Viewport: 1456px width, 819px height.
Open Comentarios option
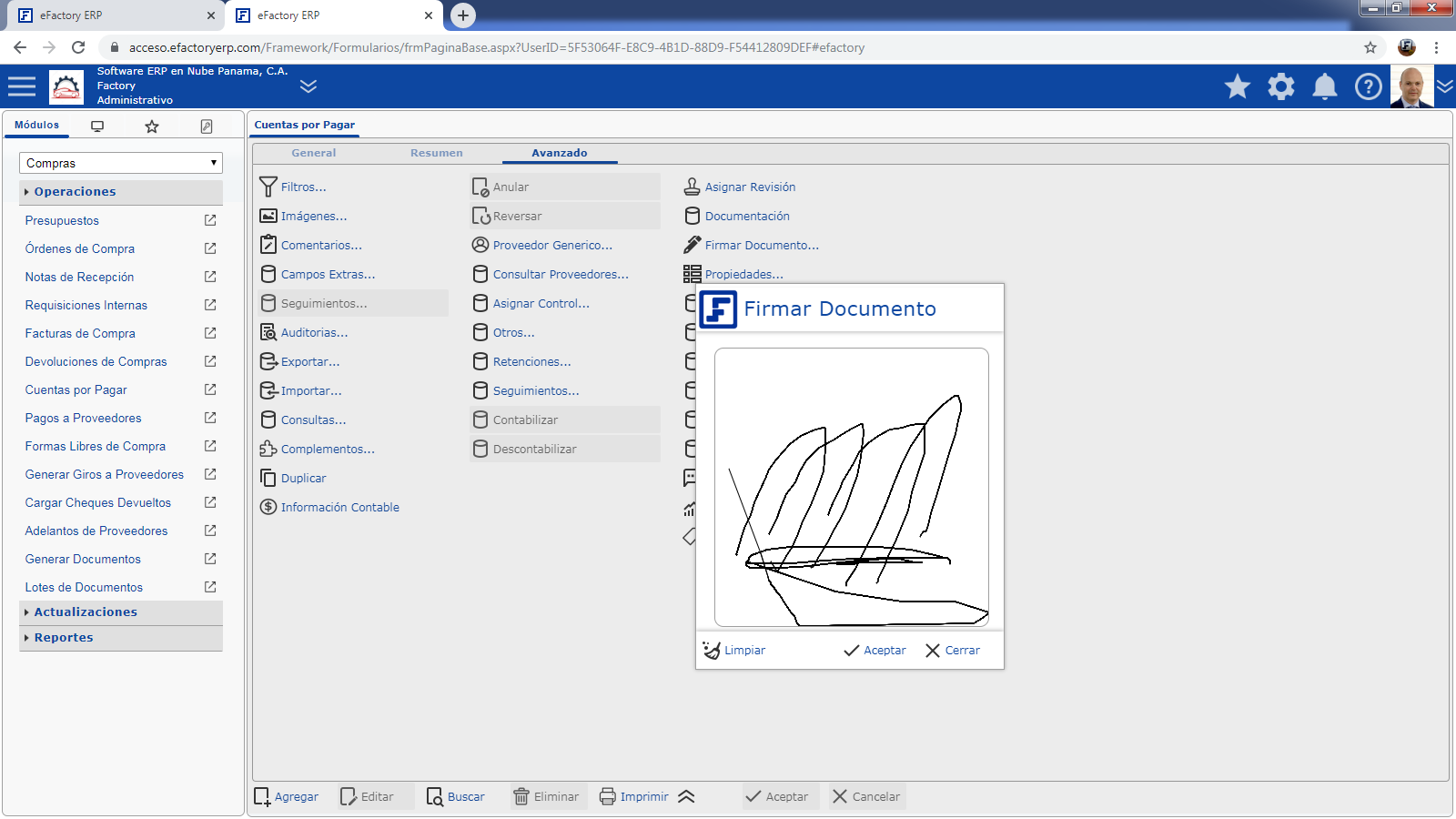[311, 245]
